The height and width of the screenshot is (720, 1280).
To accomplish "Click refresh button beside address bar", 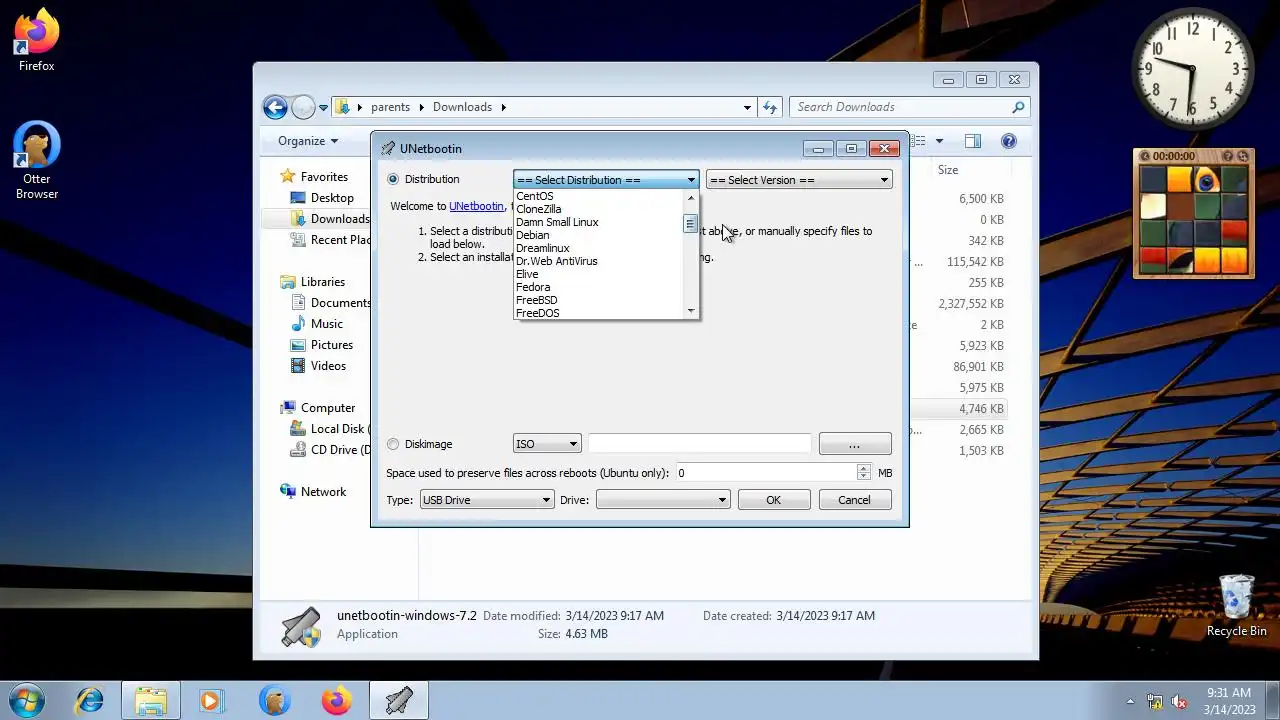I will click(770, 107).
